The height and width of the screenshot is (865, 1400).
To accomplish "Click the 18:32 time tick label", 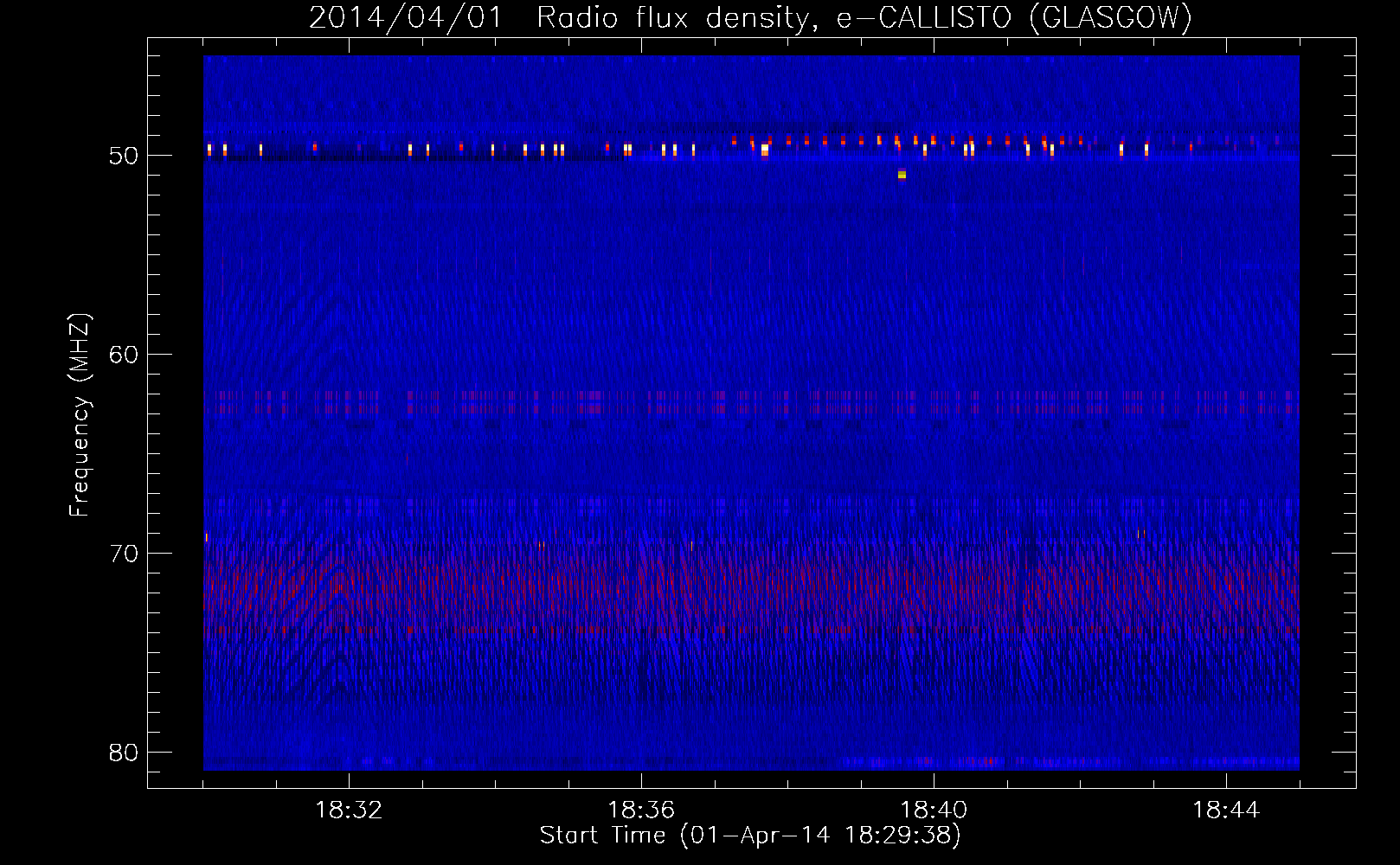I will [349, 811].
